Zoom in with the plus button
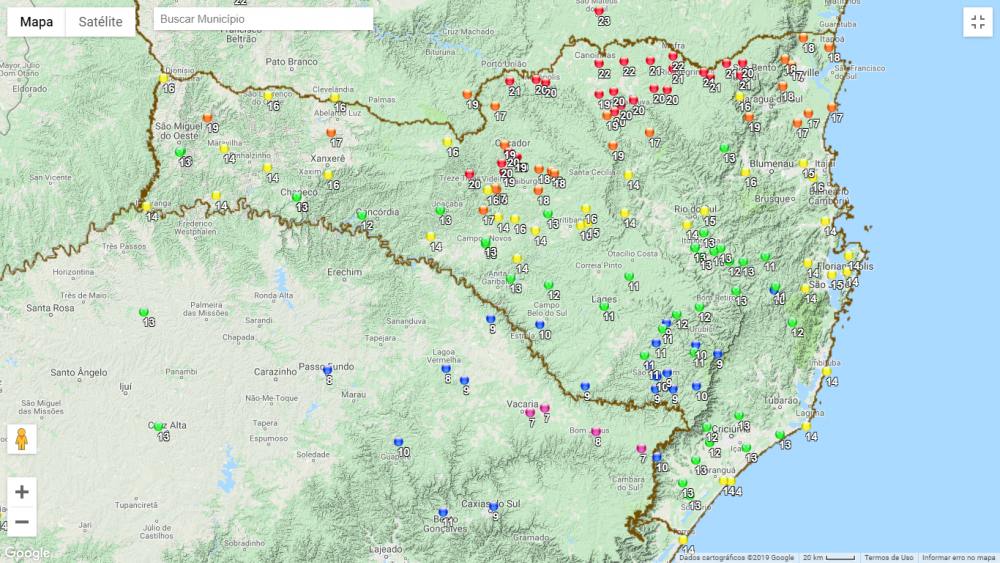 (22, 492)
